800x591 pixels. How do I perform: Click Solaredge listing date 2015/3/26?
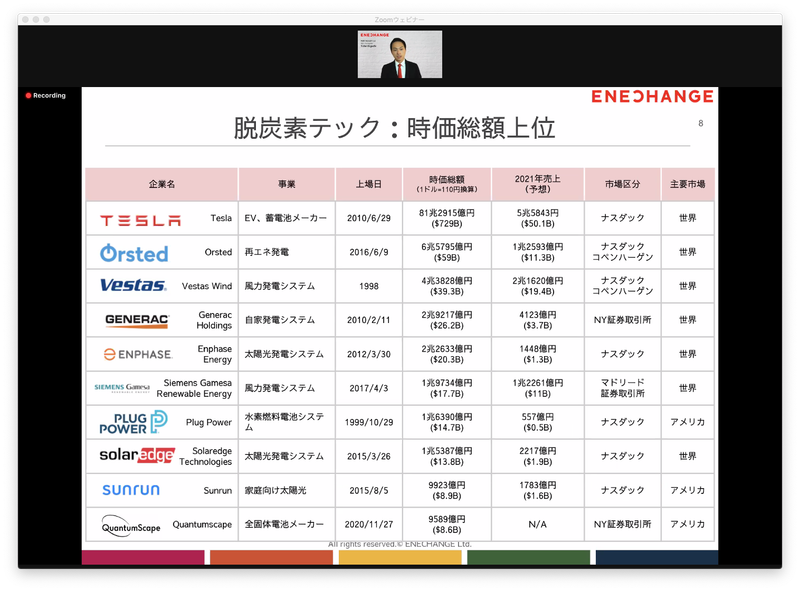pos(369,456)
